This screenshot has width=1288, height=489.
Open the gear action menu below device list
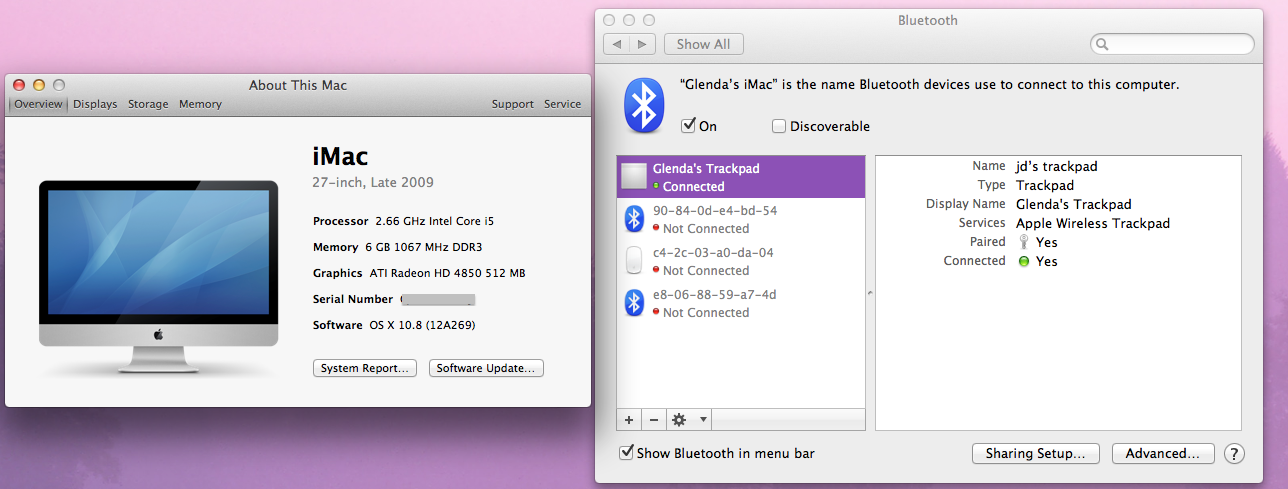pos(688,420)
